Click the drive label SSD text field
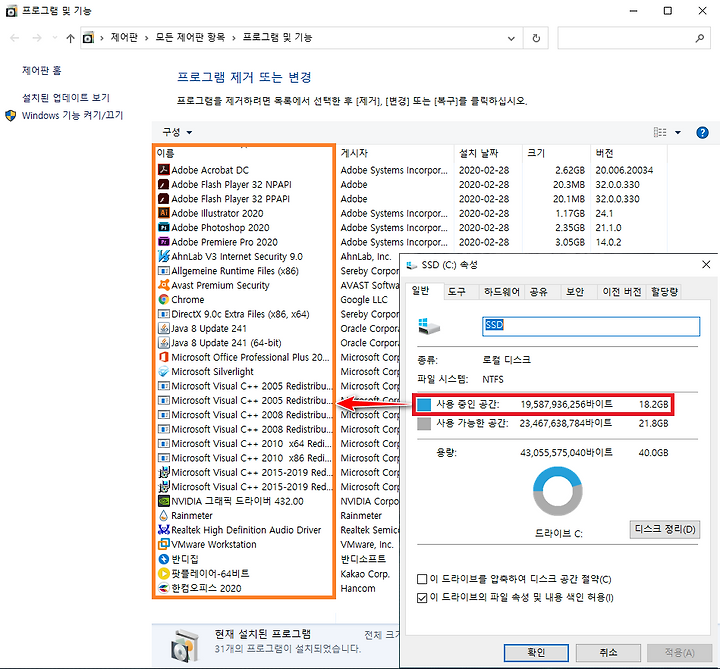The width and height of the screenshot is (720, 669). click(591, 326)
